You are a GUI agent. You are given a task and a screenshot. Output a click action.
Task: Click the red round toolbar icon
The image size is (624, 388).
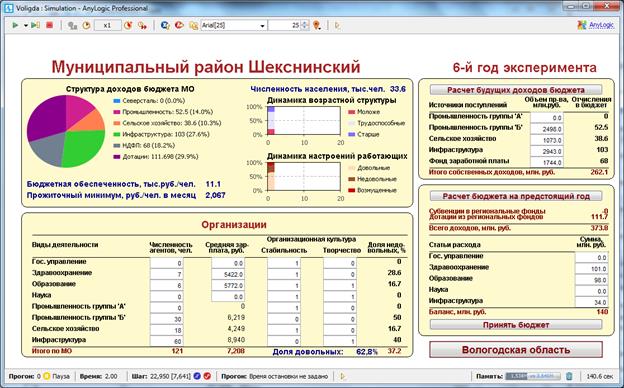tap(179, 25)
